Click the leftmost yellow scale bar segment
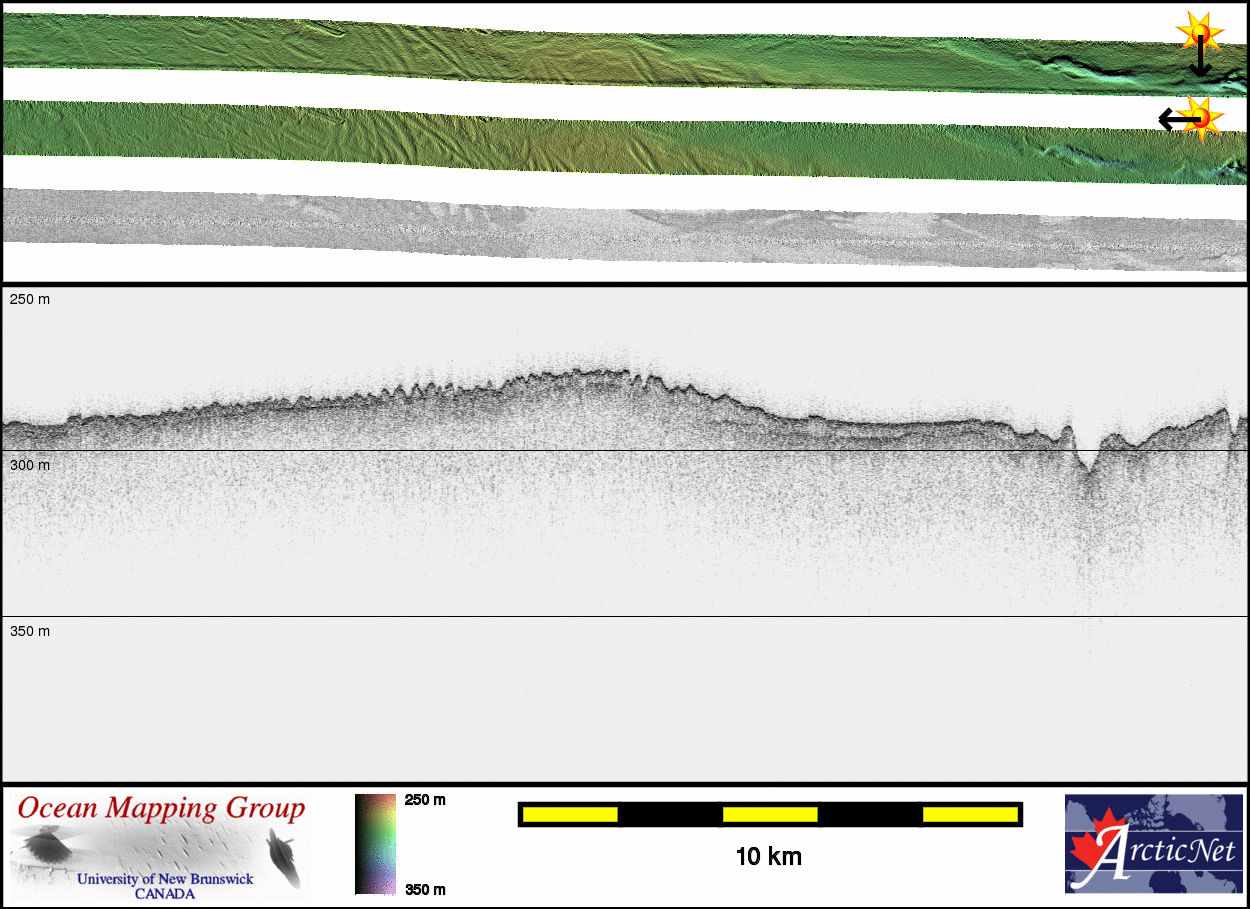 point(570,815)
